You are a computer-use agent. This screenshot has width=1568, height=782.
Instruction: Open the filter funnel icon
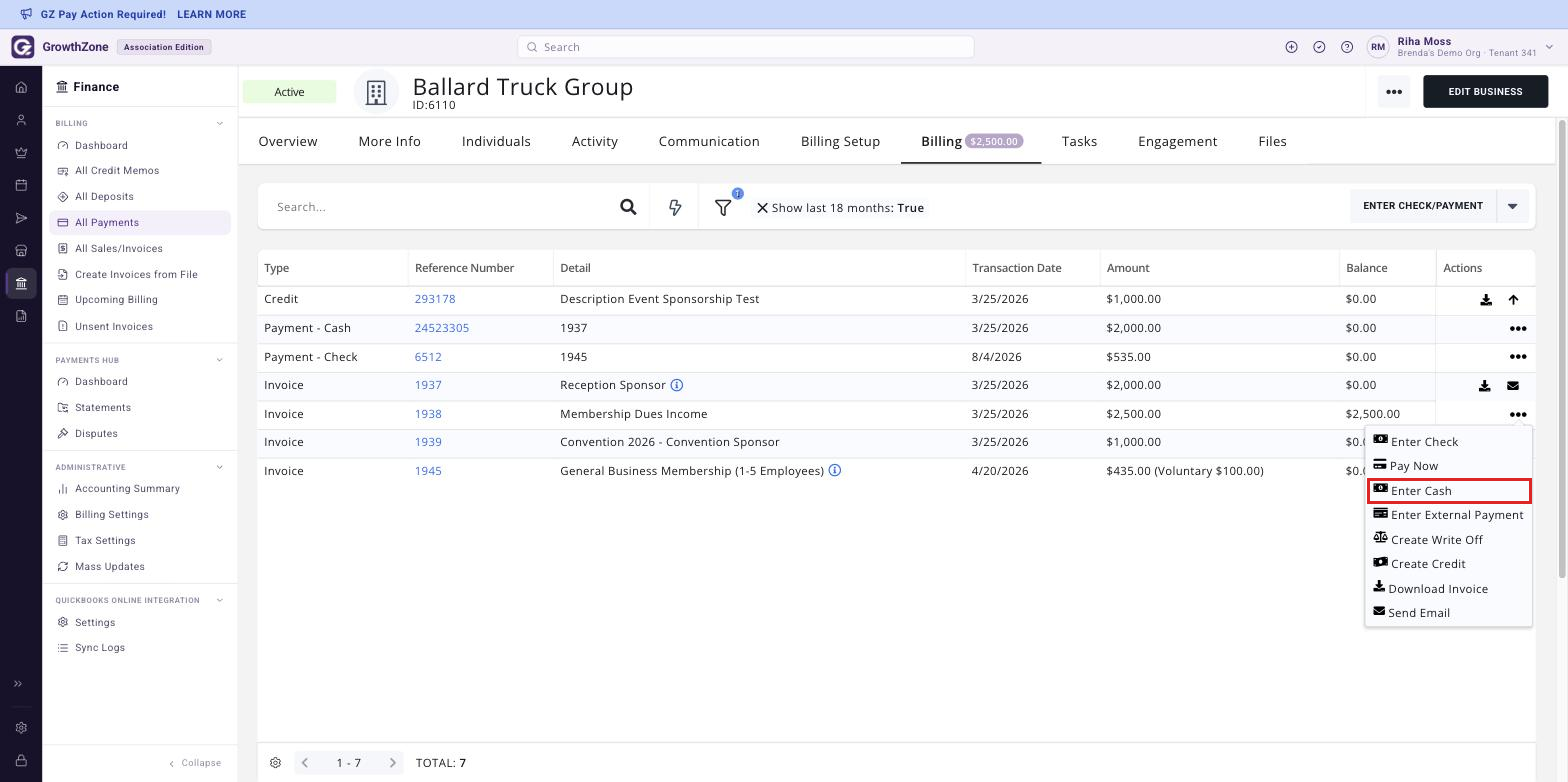tap(723, 207)
